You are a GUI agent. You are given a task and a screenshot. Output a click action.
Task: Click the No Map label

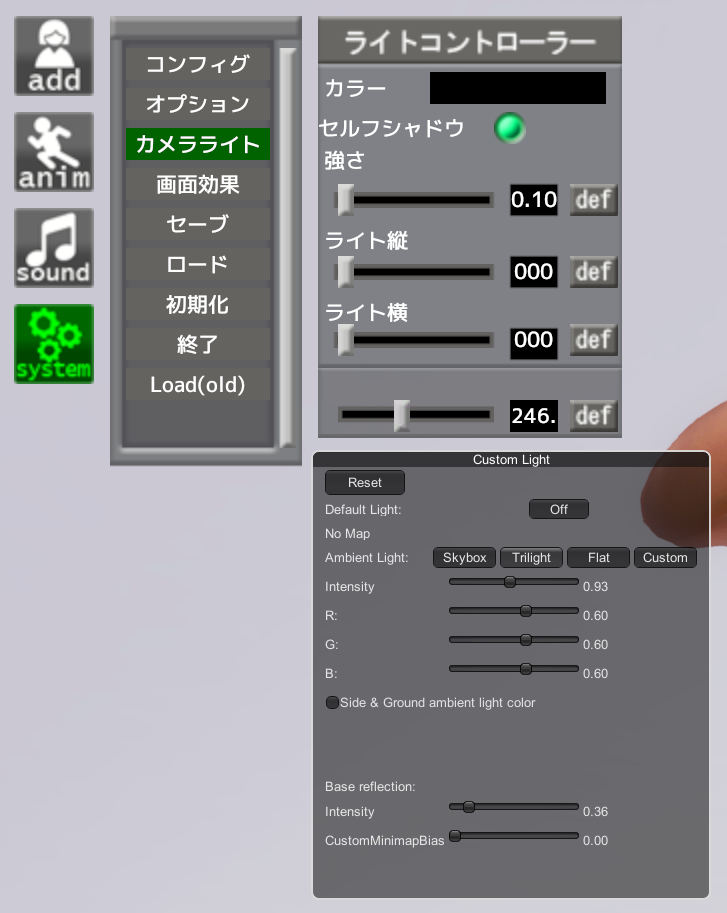(x=347, y=533)
